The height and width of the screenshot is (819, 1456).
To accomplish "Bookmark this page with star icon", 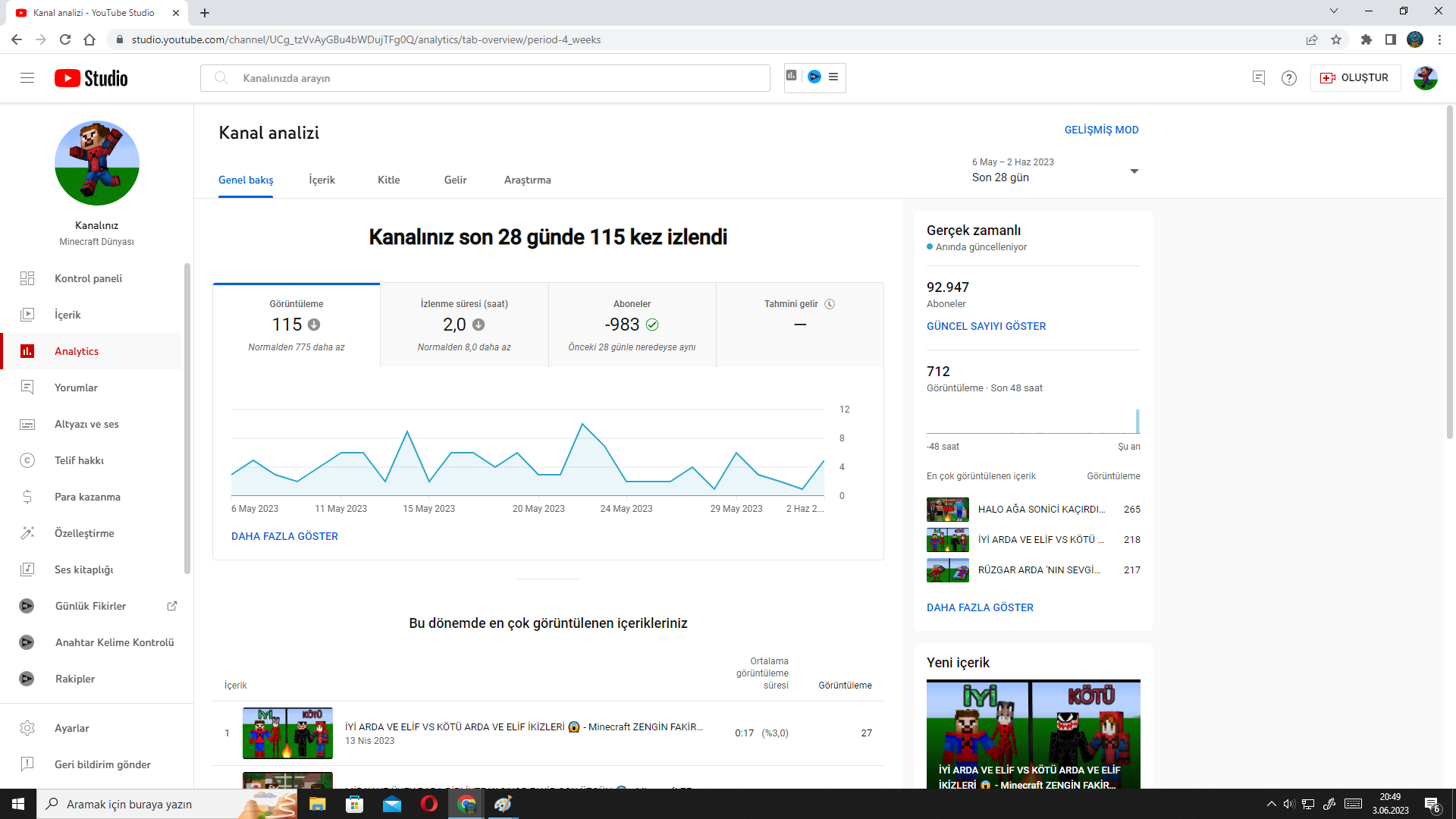I will pos(1336,39).
